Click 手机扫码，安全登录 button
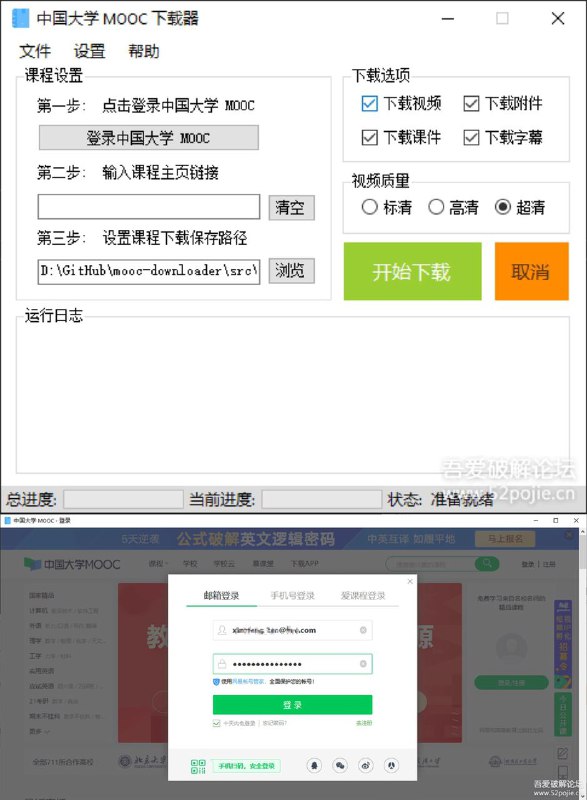The image size is (587, 800). 246,766
